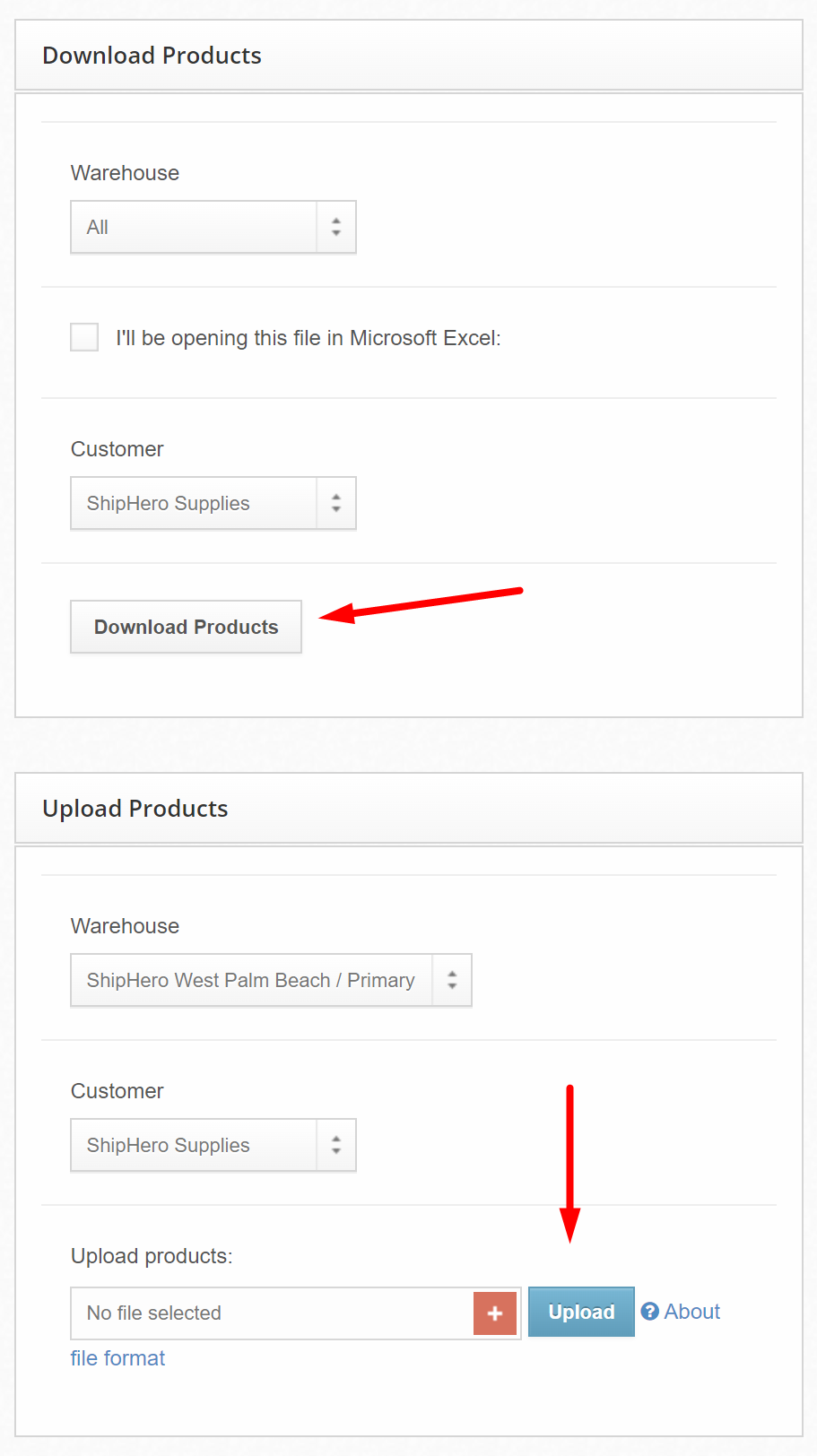The image size is (817, 1456).
Task: Click the Upload Products panel header
Action: click(409, 809)
